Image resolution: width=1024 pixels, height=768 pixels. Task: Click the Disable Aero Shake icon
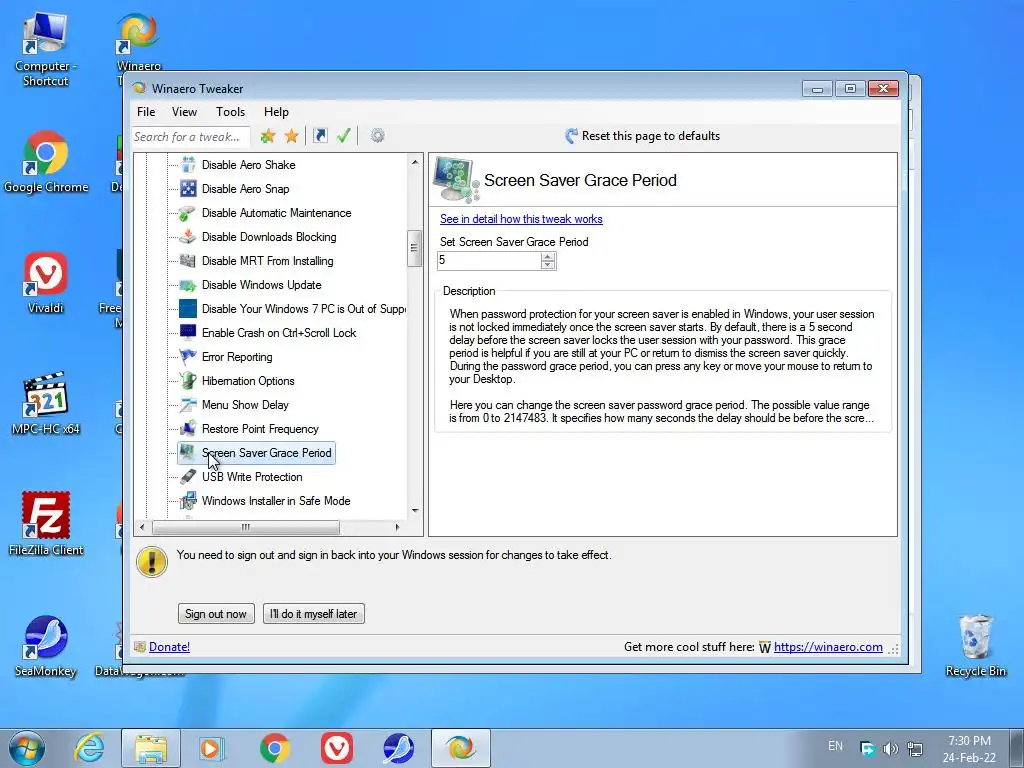(188, 165)
